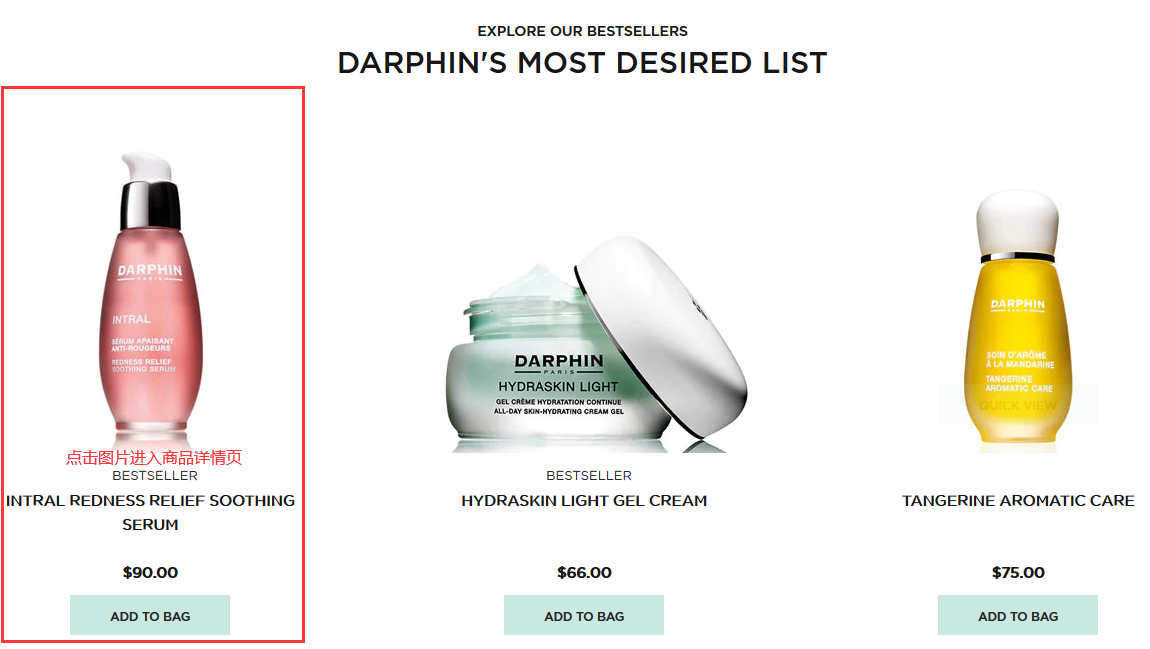
Task: Click the $75.00 price
Action: tap(1018, 573)
